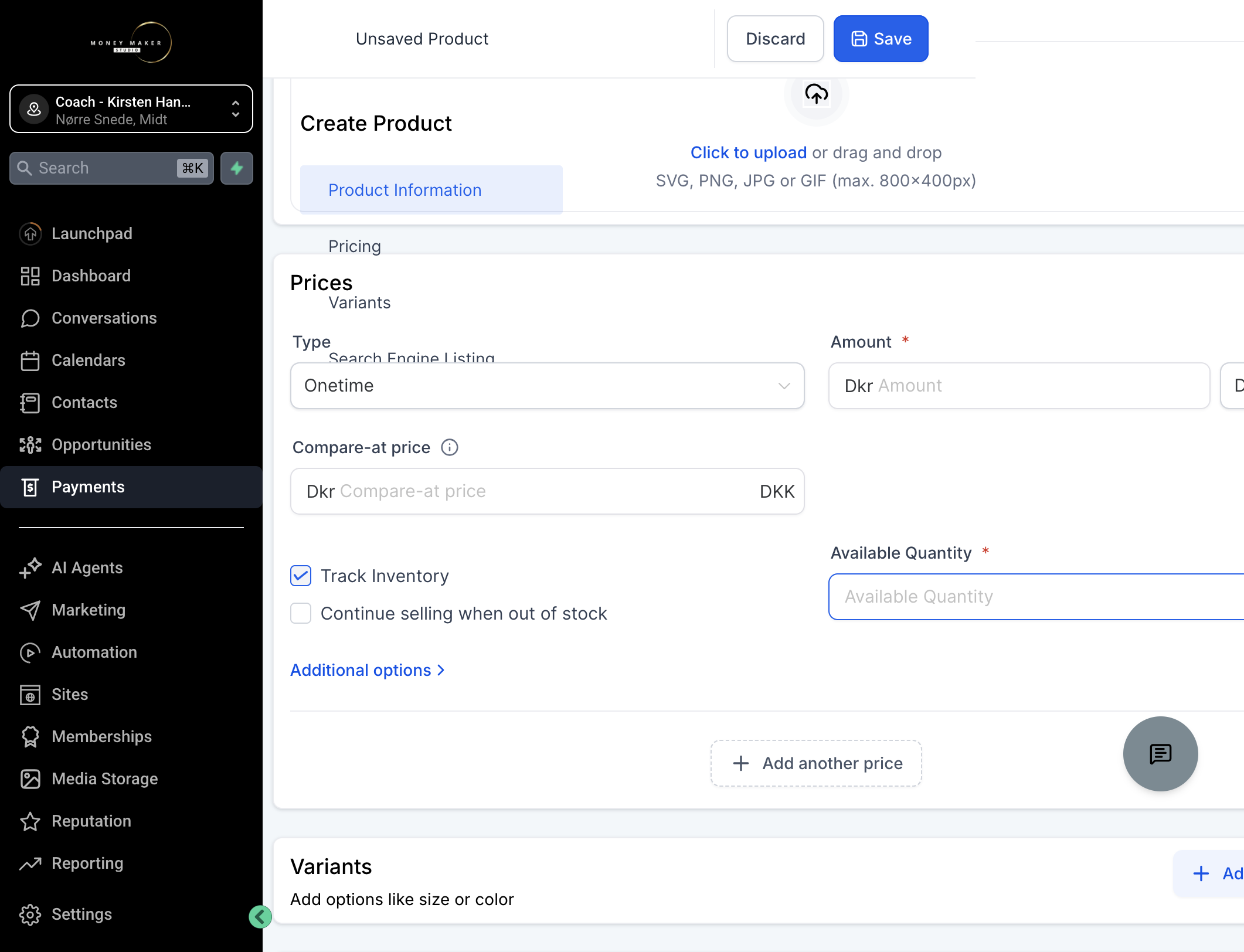The height and width of the screenshot is (952, 1244).
Task: Open Reputation star icon
Action: pos(30,821)
